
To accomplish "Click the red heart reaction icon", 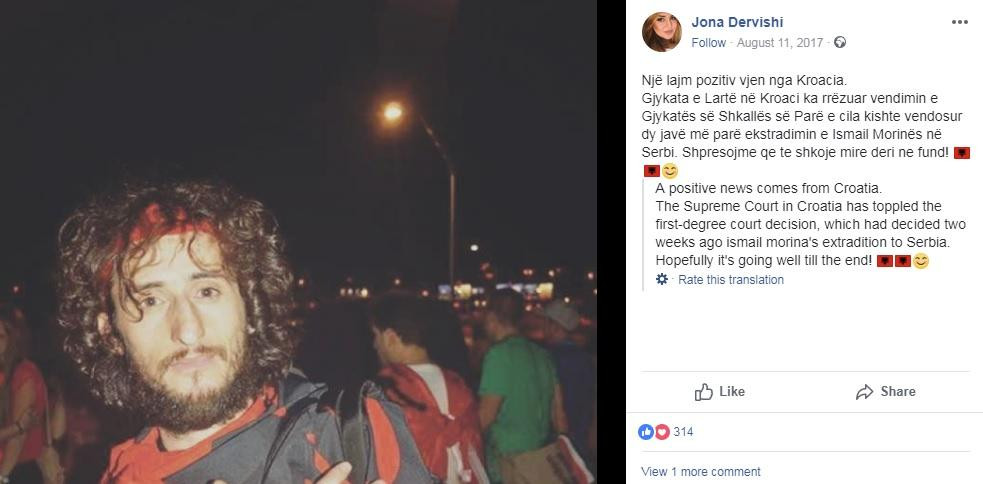I will coord(662,432).
